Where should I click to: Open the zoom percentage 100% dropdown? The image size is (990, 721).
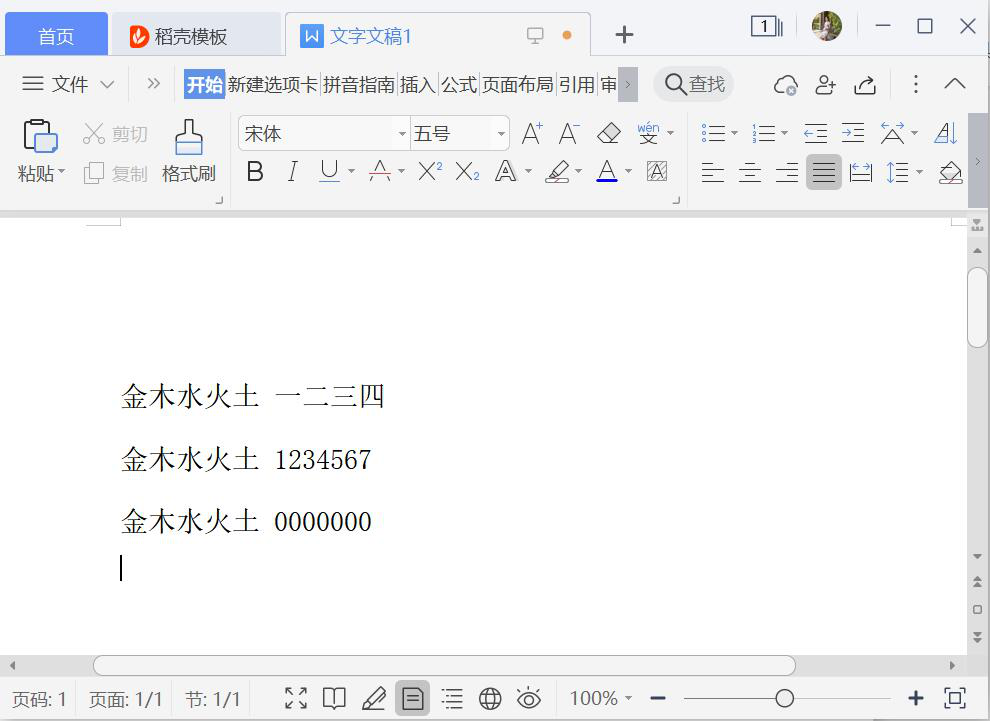pyautogui.click(x=600, y=698)
